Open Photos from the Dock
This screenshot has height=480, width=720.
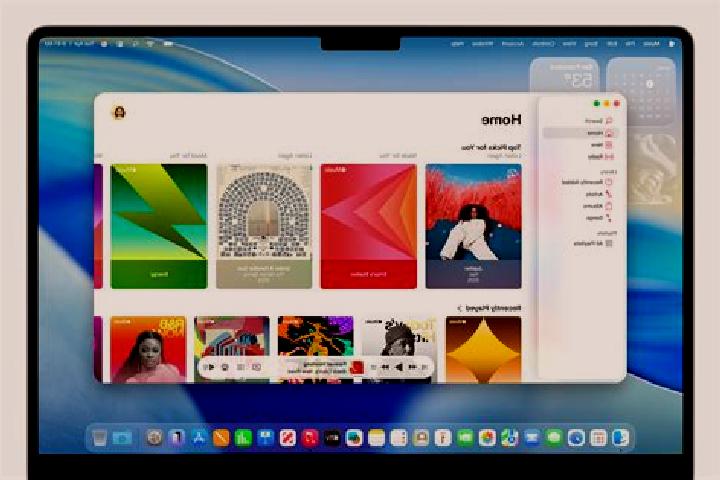point(487,437)
